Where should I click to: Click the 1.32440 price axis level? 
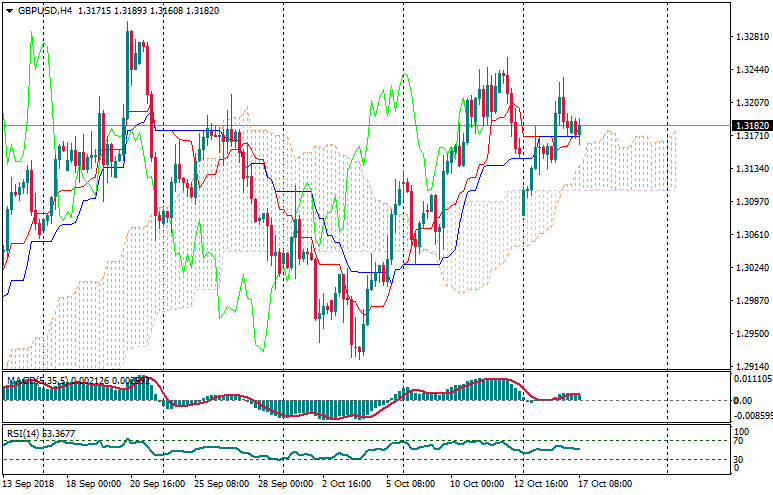tap(750, 71)
